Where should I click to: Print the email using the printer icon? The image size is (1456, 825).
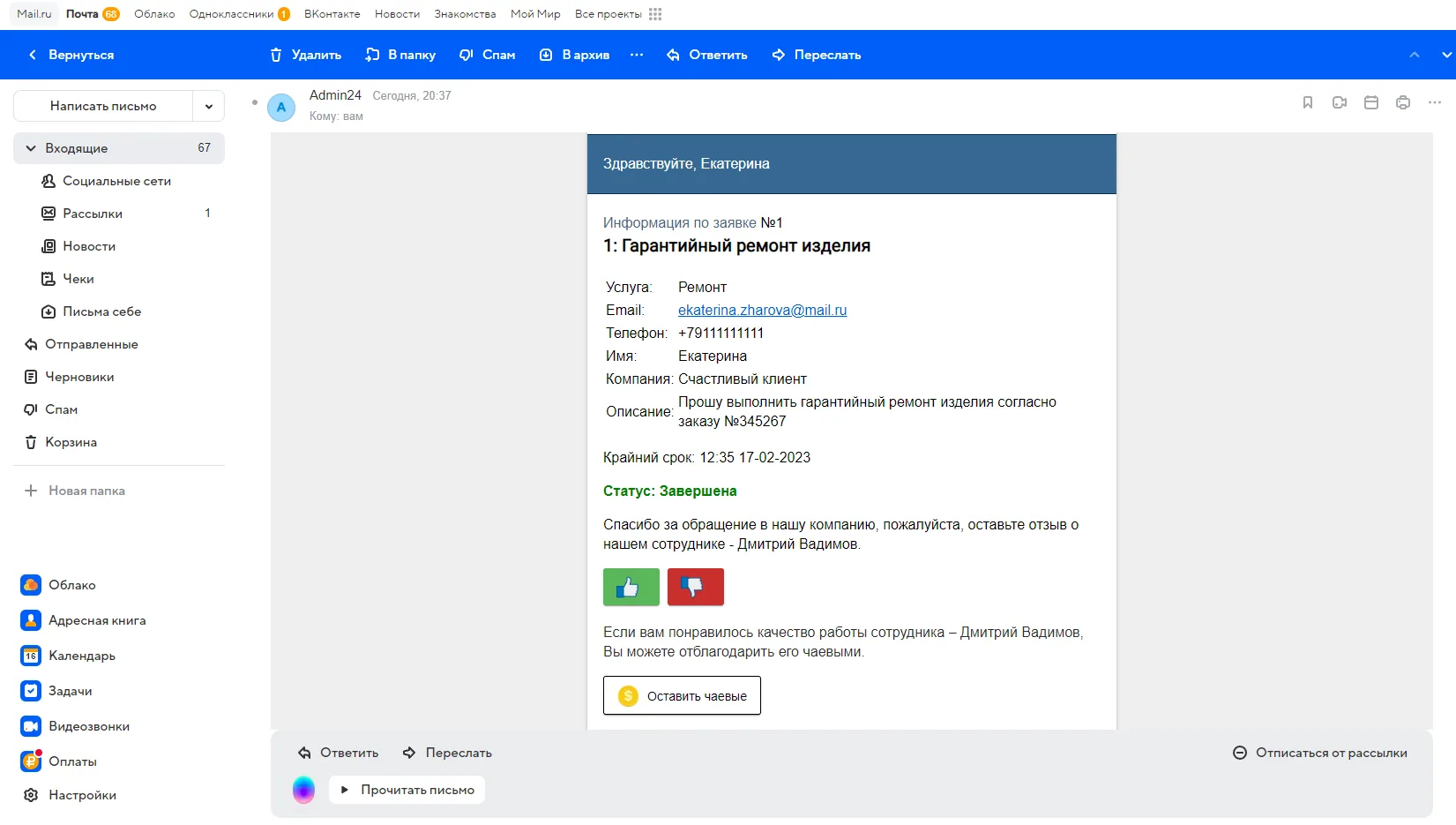[x=1403, y=102]
